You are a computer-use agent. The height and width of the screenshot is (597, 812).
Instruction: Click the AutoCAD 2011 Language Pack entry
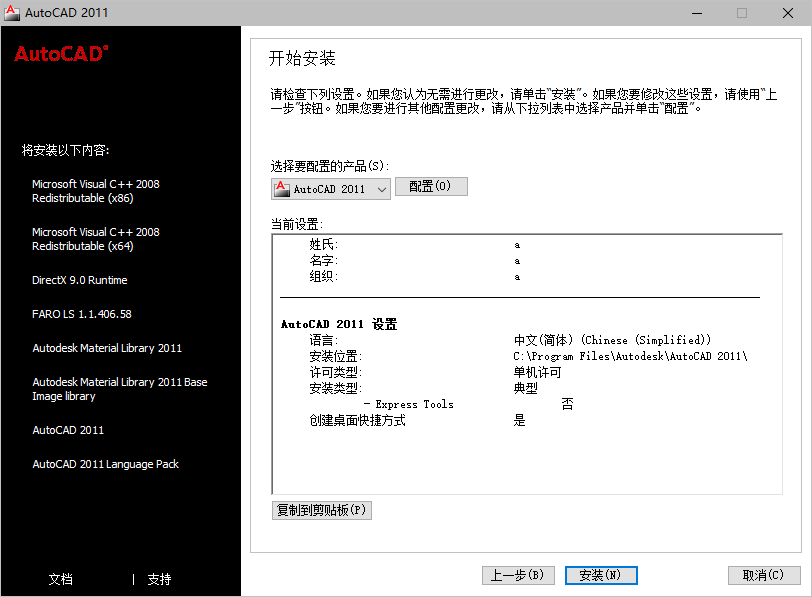pyautogui.click(x=105, y=463)
